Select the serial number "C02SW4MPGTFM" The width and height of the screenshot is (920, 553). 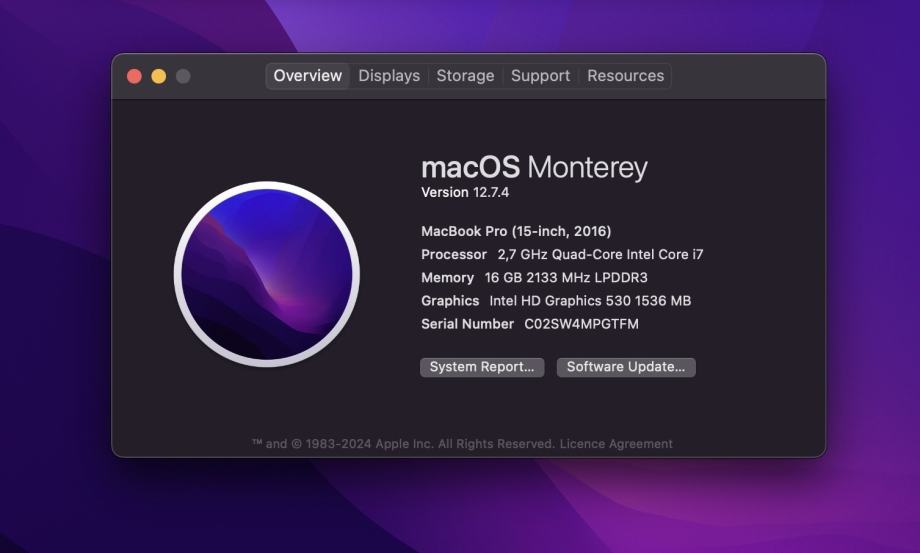click(x=581, y=324)
